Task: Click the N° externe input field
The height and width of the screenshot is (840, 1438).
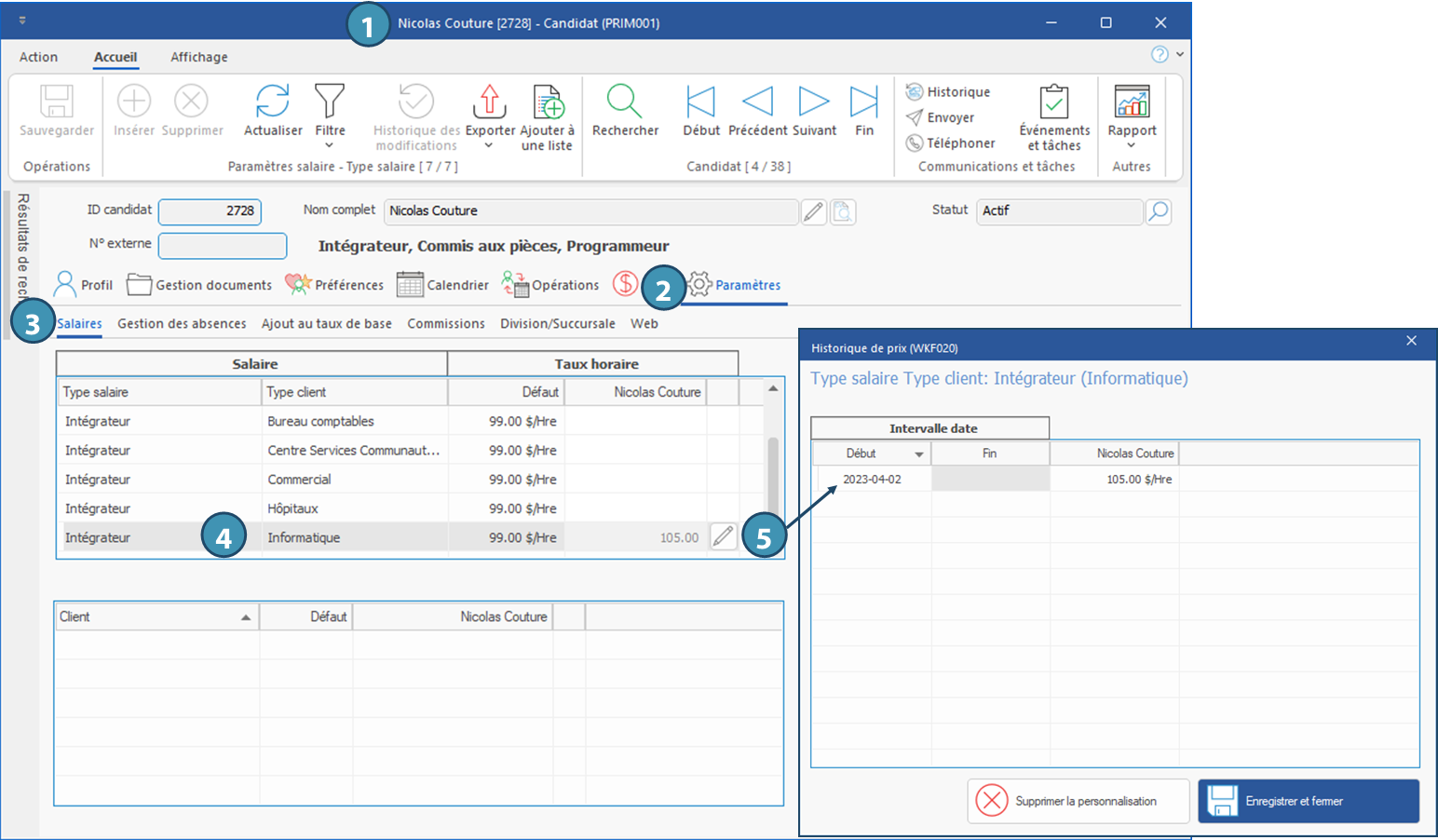Action: point(223,245)
